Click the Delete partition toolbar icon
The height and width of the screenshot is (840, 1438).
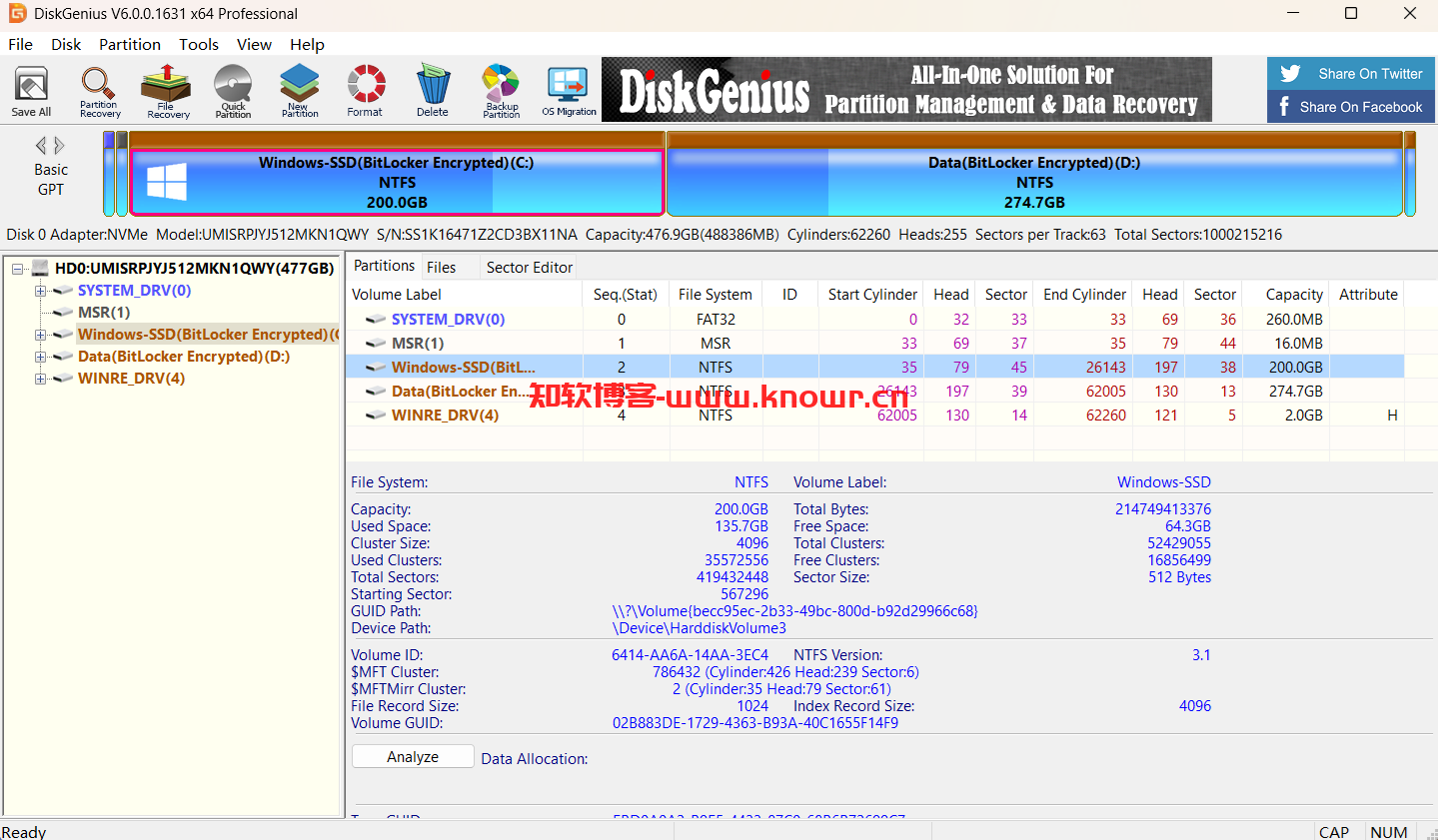(x=433, y=91)
